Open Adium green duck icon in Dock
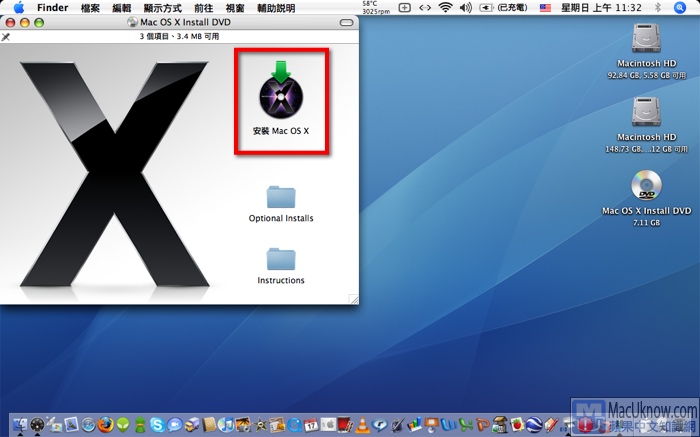 click(140, 425)
